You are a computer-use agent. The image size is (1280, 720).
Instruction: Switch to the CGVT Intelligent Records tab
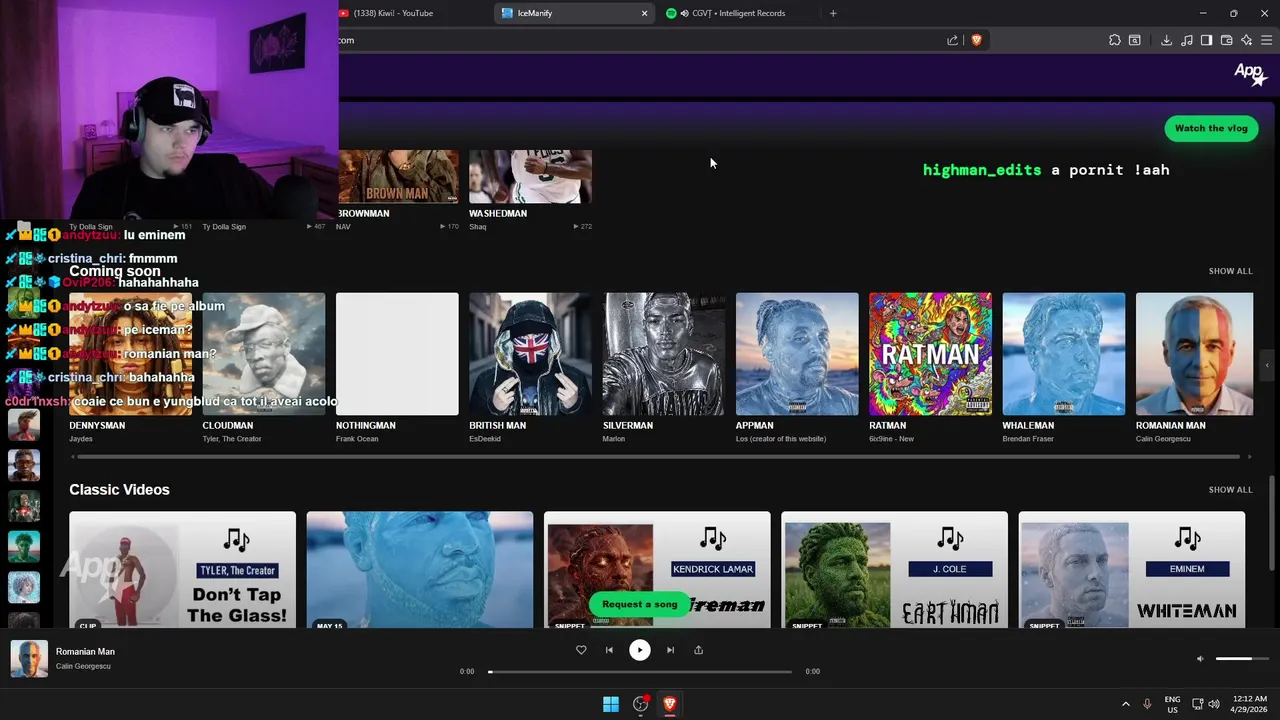(739, 13)
